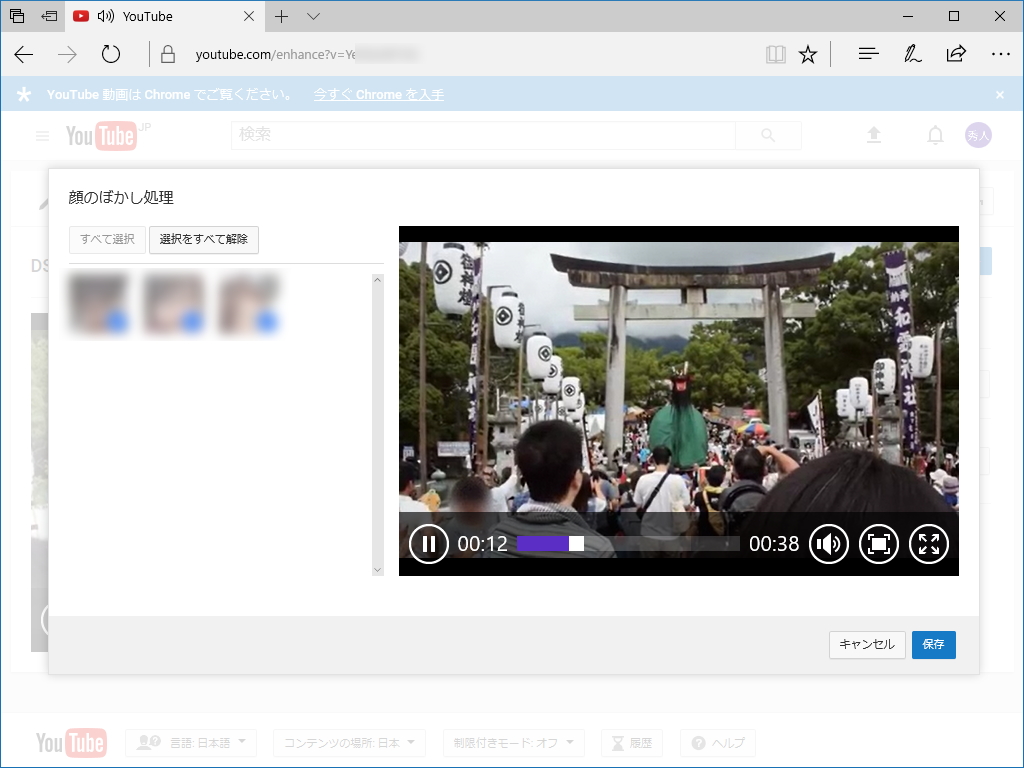Enter fullscreen video mode
The width and height of the screenshot is (1024, 768).
[929, 544]
